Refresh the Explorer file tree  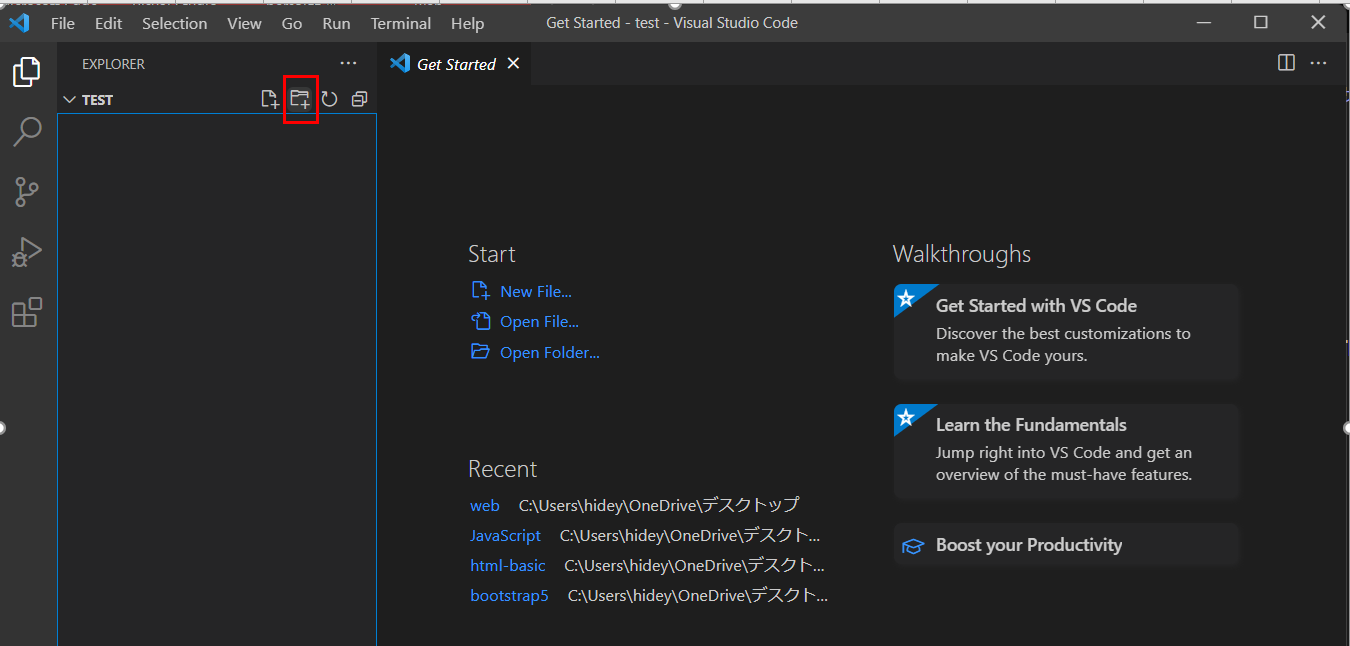[329, 99]
